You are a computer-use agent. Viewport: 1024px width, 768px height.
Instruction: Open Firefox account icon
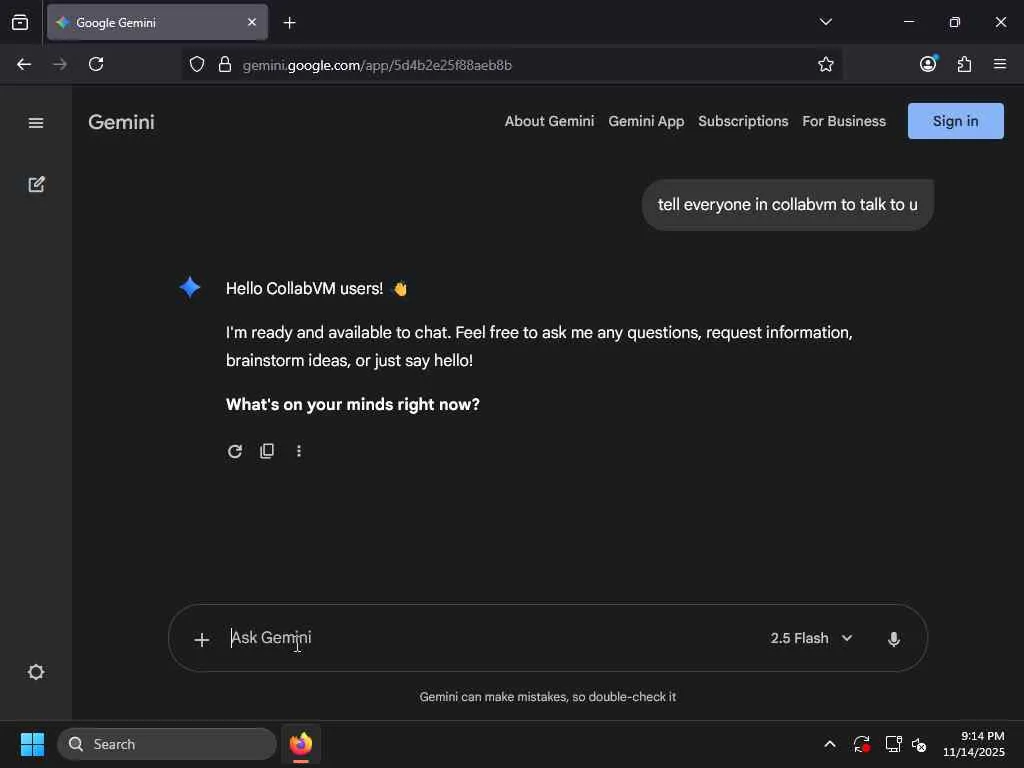point(928,63)
